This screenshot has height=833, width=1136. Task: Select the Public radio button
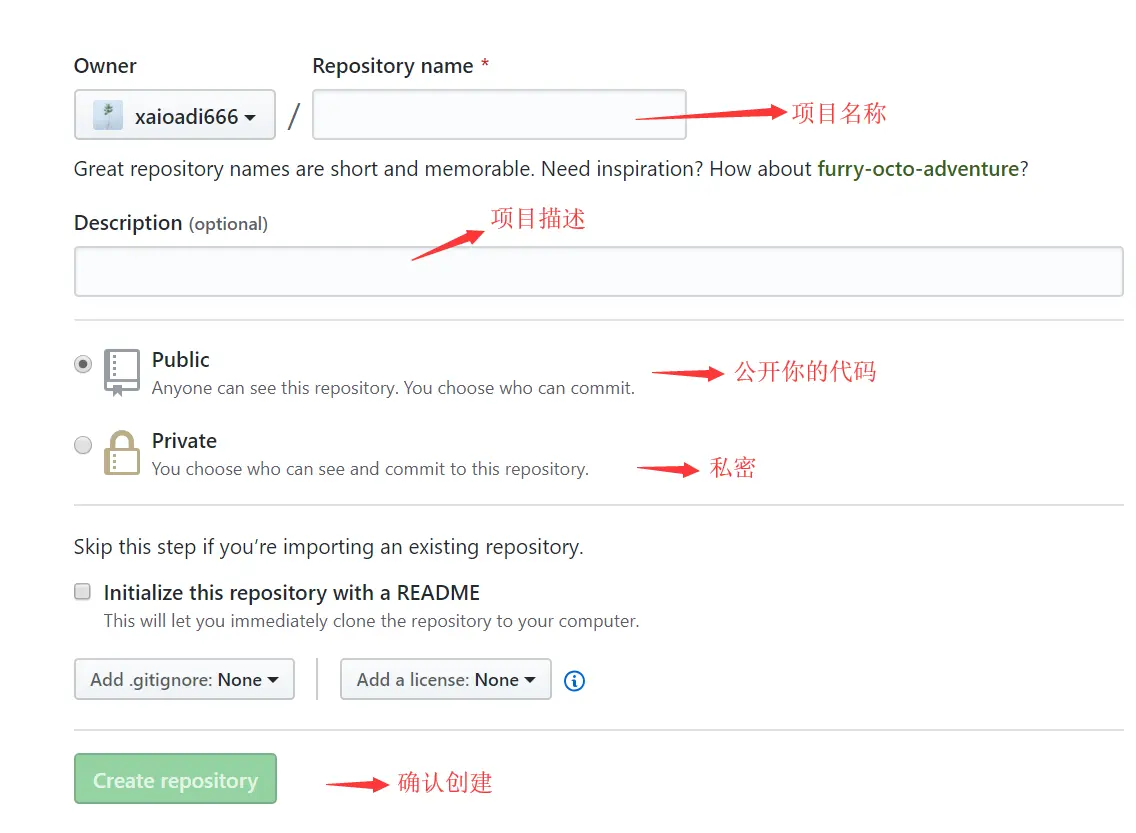(83, 364)
